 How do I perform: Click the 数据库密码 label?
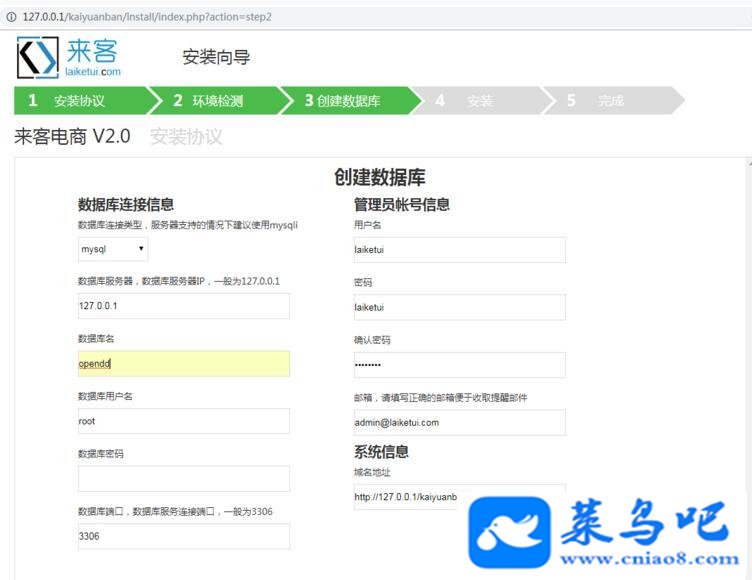coord(101,454)
